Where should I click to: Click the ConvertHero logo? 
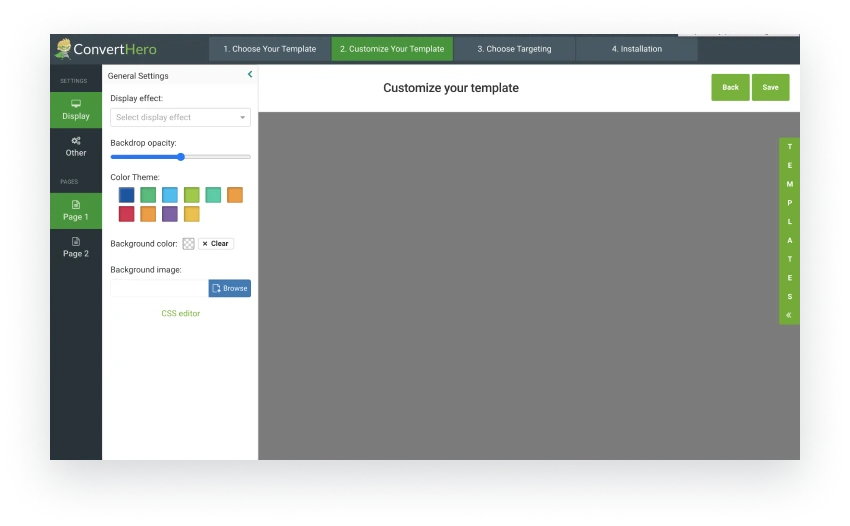point(106,49)
